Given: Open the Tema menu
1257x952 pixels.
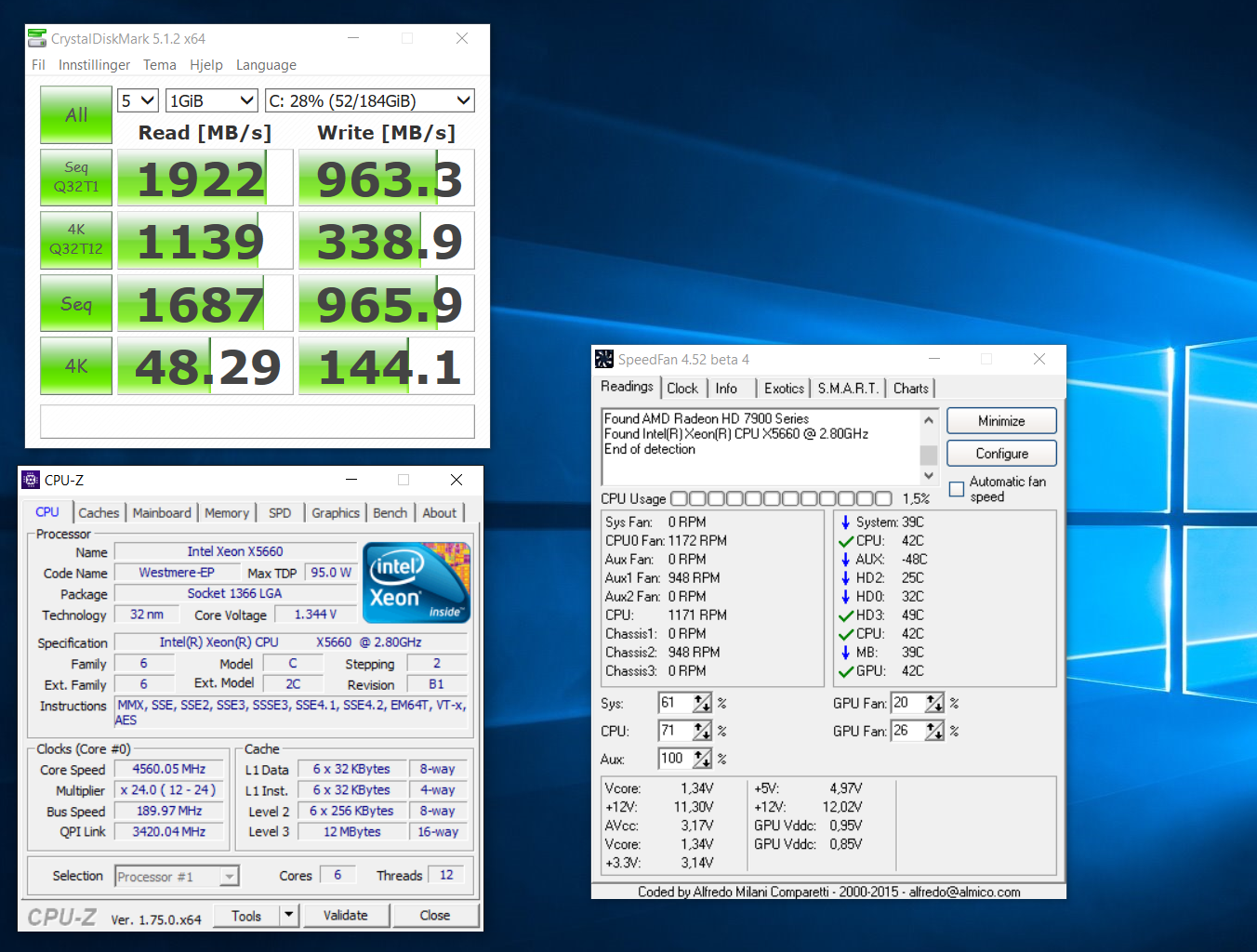Looking at the screenshot, I should coord(160,65).
